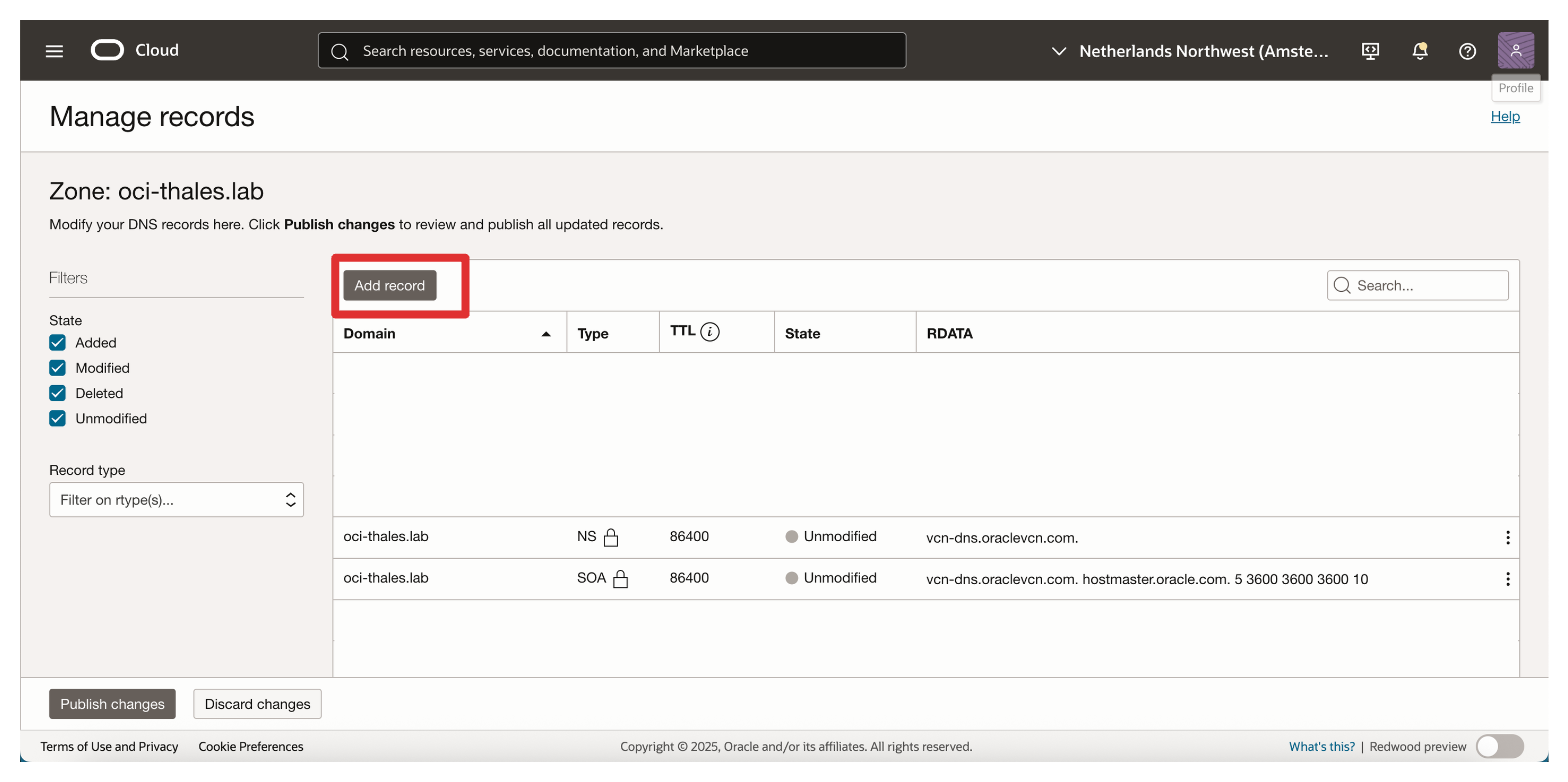Click the help question mark icon

[1467, 51]
